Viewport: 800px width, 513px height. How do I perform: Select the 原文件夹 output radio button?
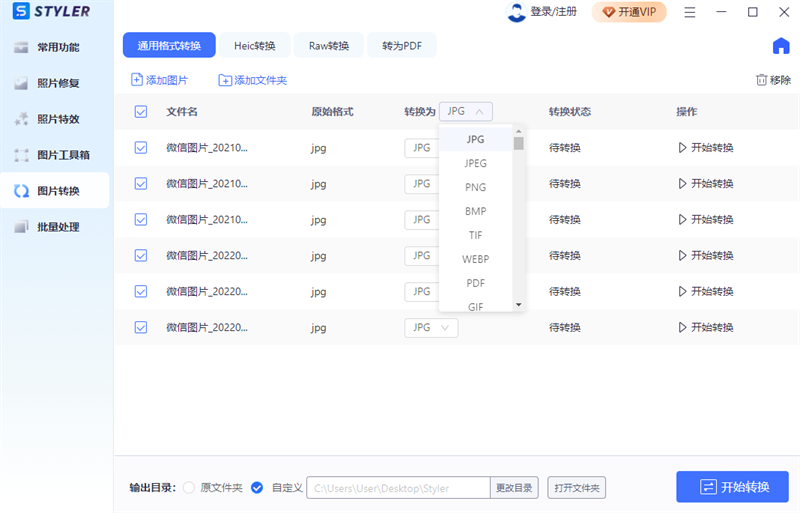tap(191, 487)
